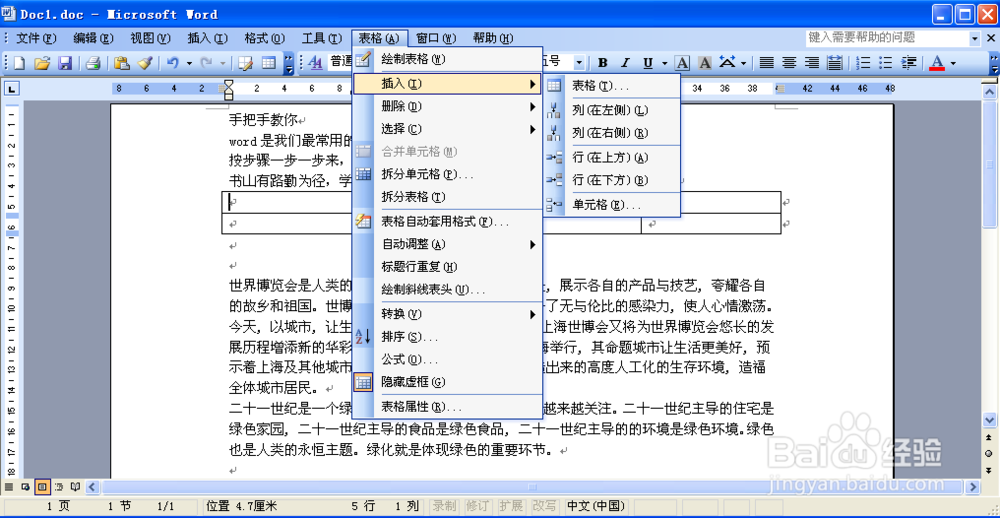Click the Font Color red A icon
The width and height of the screenshot is (1000, 518).
tap(937, 63)
